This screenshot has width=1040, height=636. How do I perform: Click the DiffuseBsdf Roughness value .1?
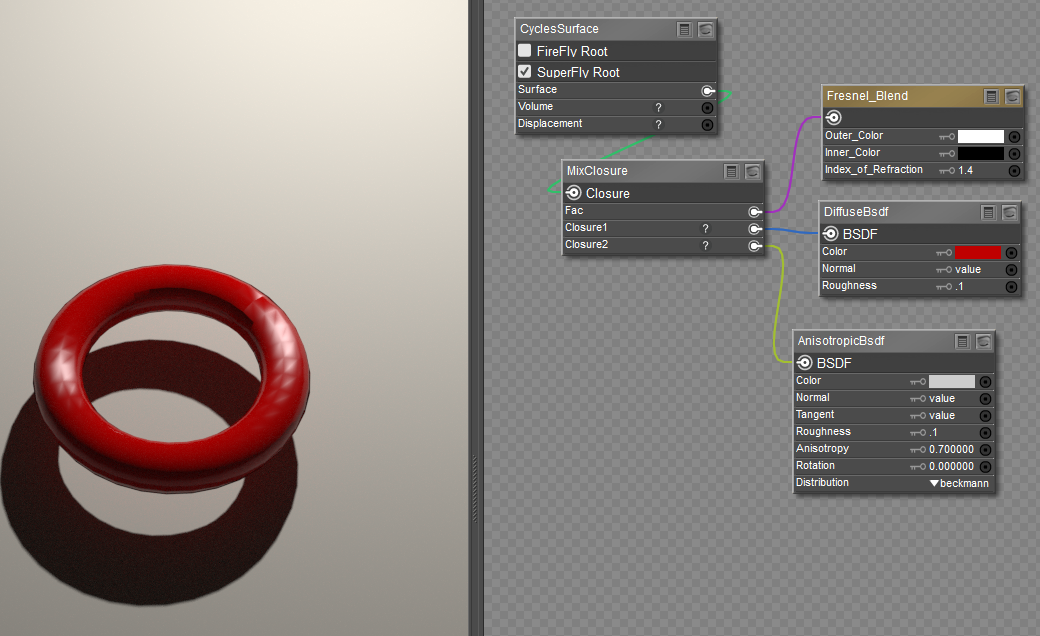point(960,286)
